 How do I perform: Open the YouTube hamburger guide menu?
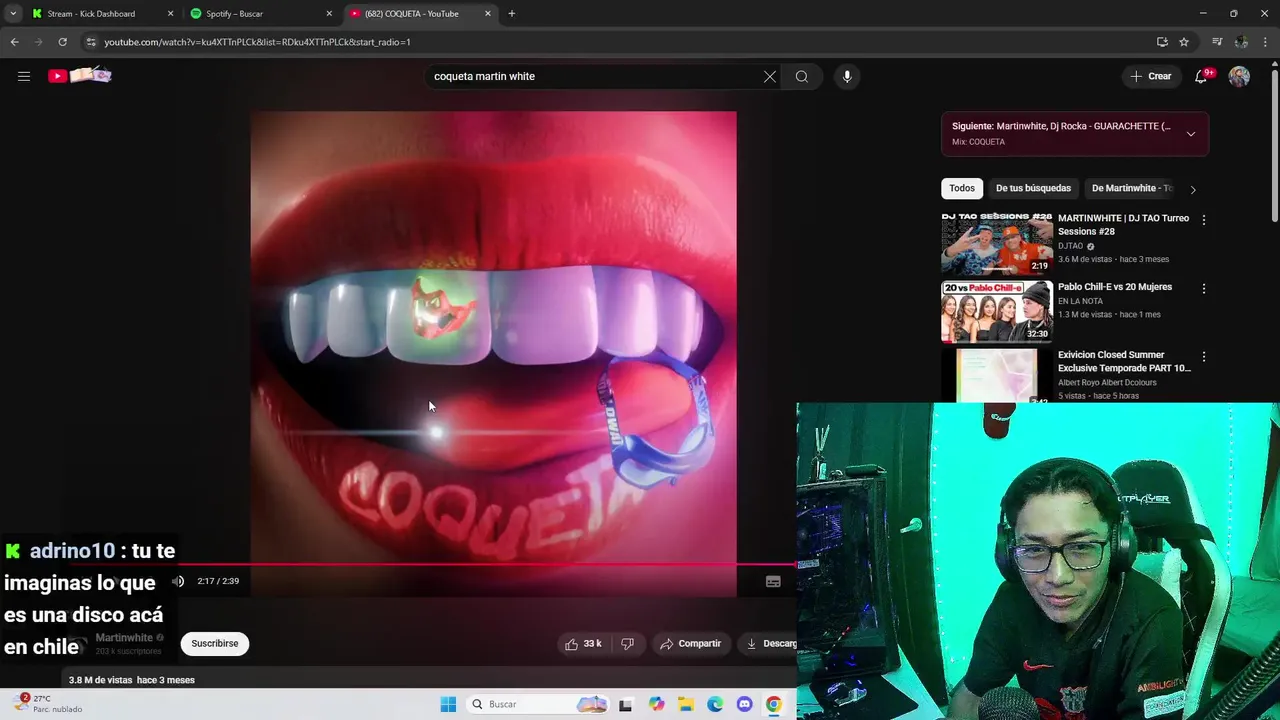click(24, 76)
